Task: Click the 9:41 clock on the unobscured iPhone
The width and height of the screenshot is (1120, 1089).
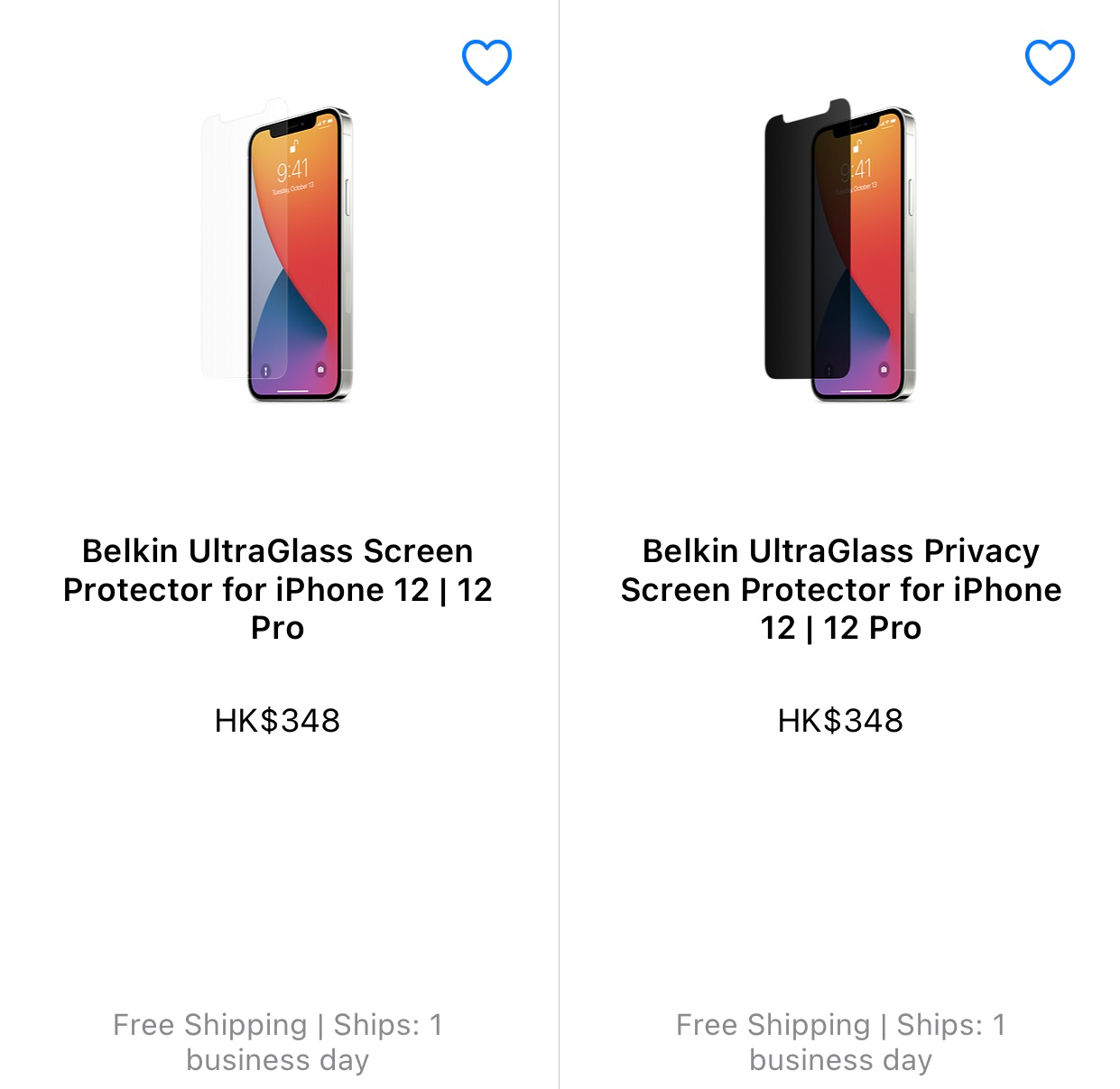Action: click(292, 169)
